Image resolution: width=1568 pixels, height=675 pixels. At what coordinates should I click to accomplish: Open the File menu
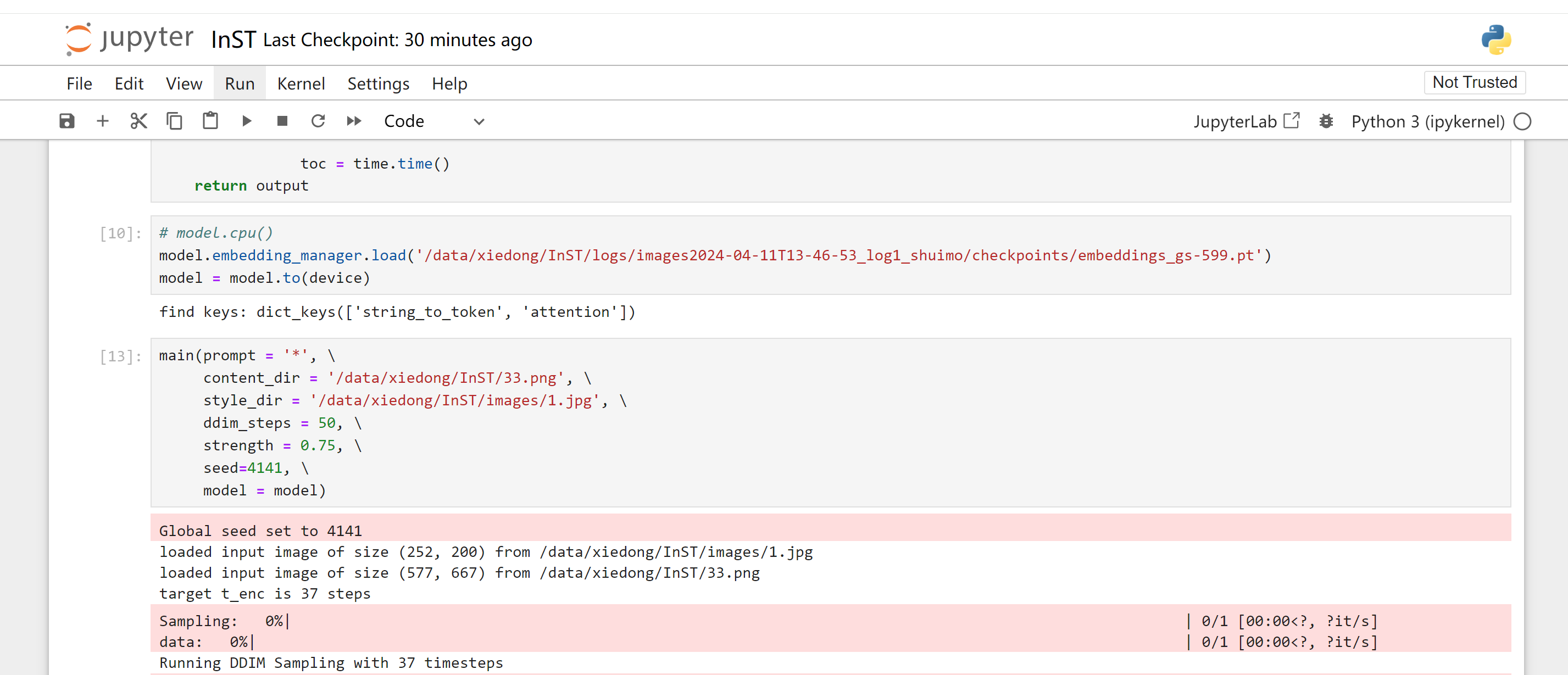click(79, 83)
